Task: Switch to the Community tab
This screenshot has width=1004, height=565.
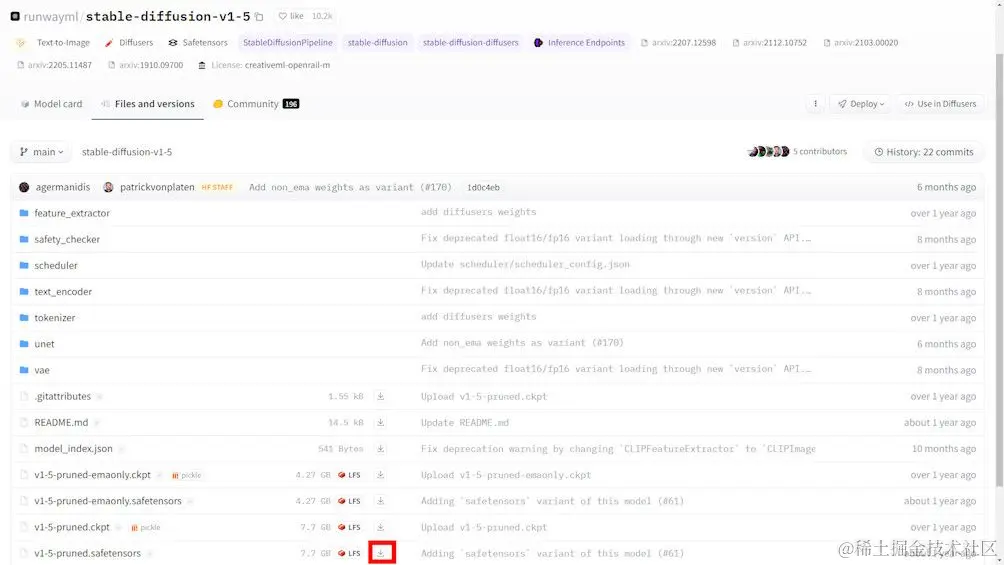Action: point(256,104)
